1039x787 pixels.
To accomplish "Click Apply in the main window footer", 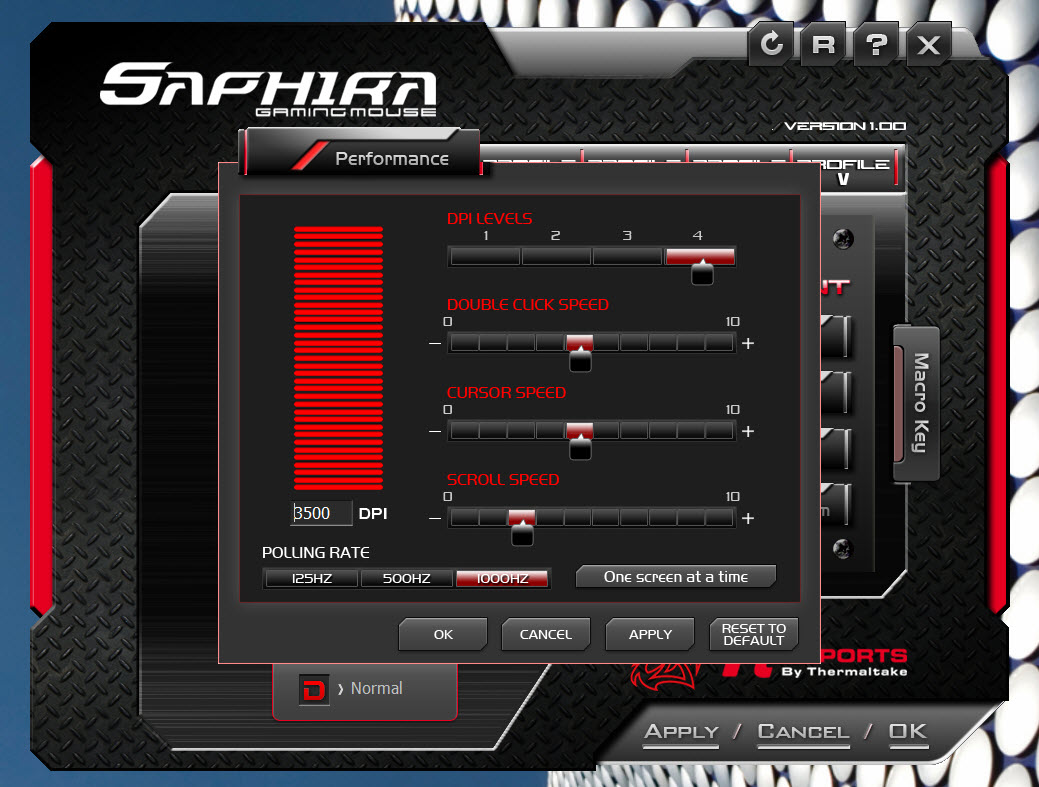I will pyautogui.click(x=681, y=732).
